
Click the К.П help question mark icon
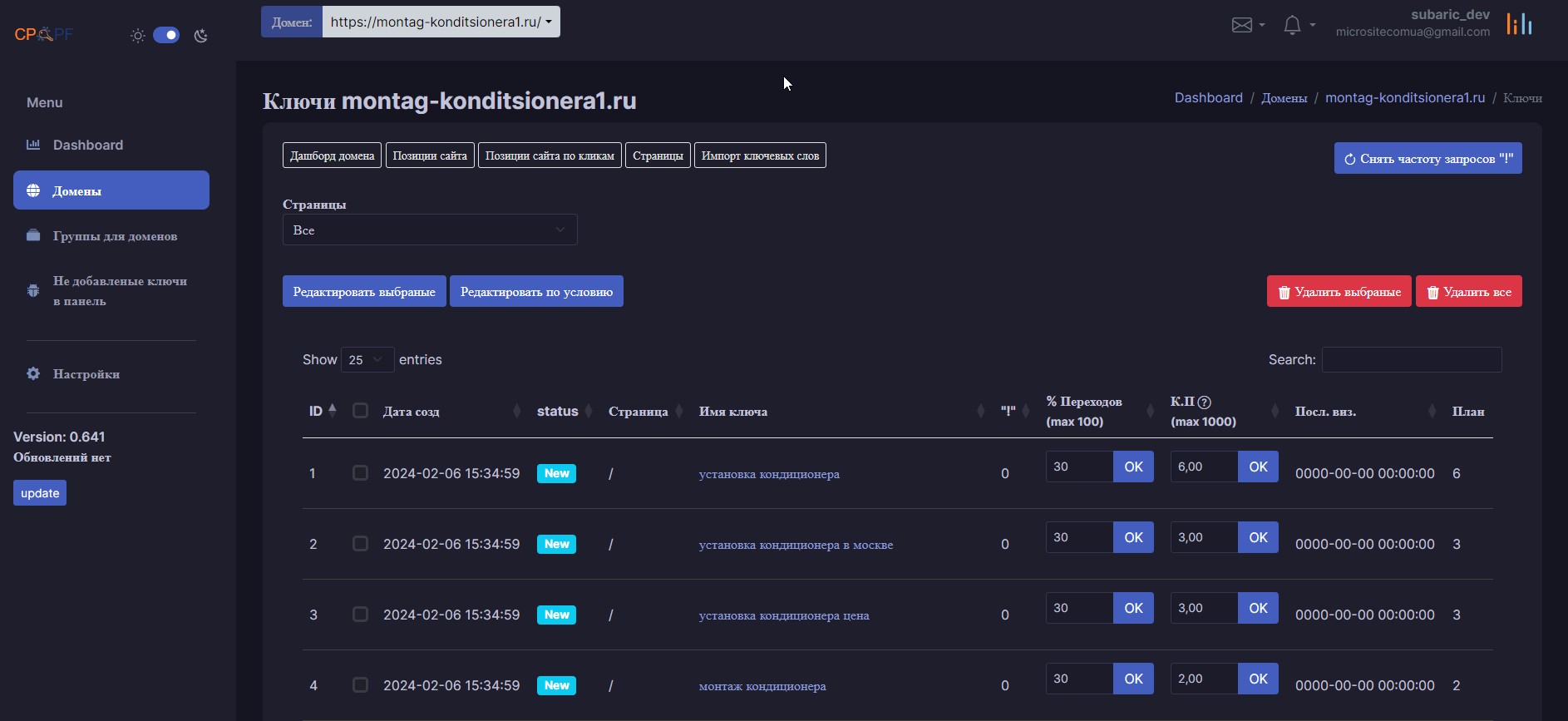tap(1204, 402)
